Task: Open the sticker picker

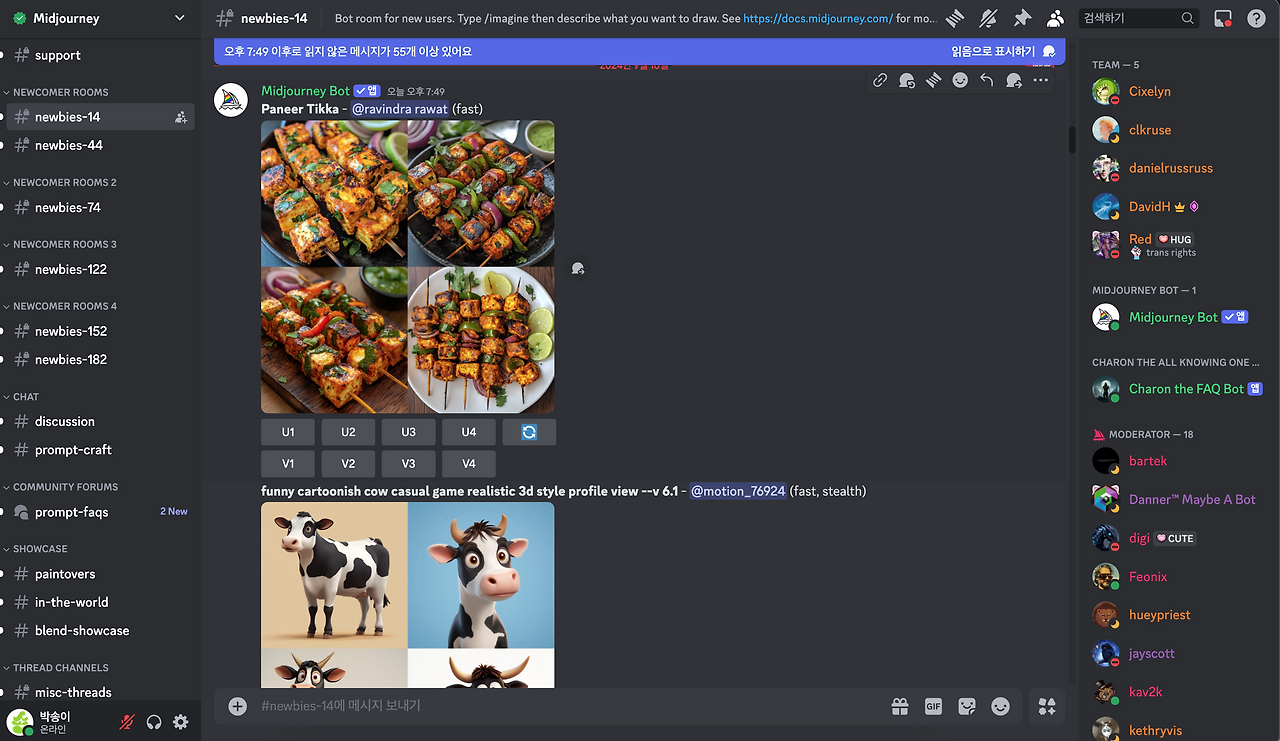Action: [966, 706]
